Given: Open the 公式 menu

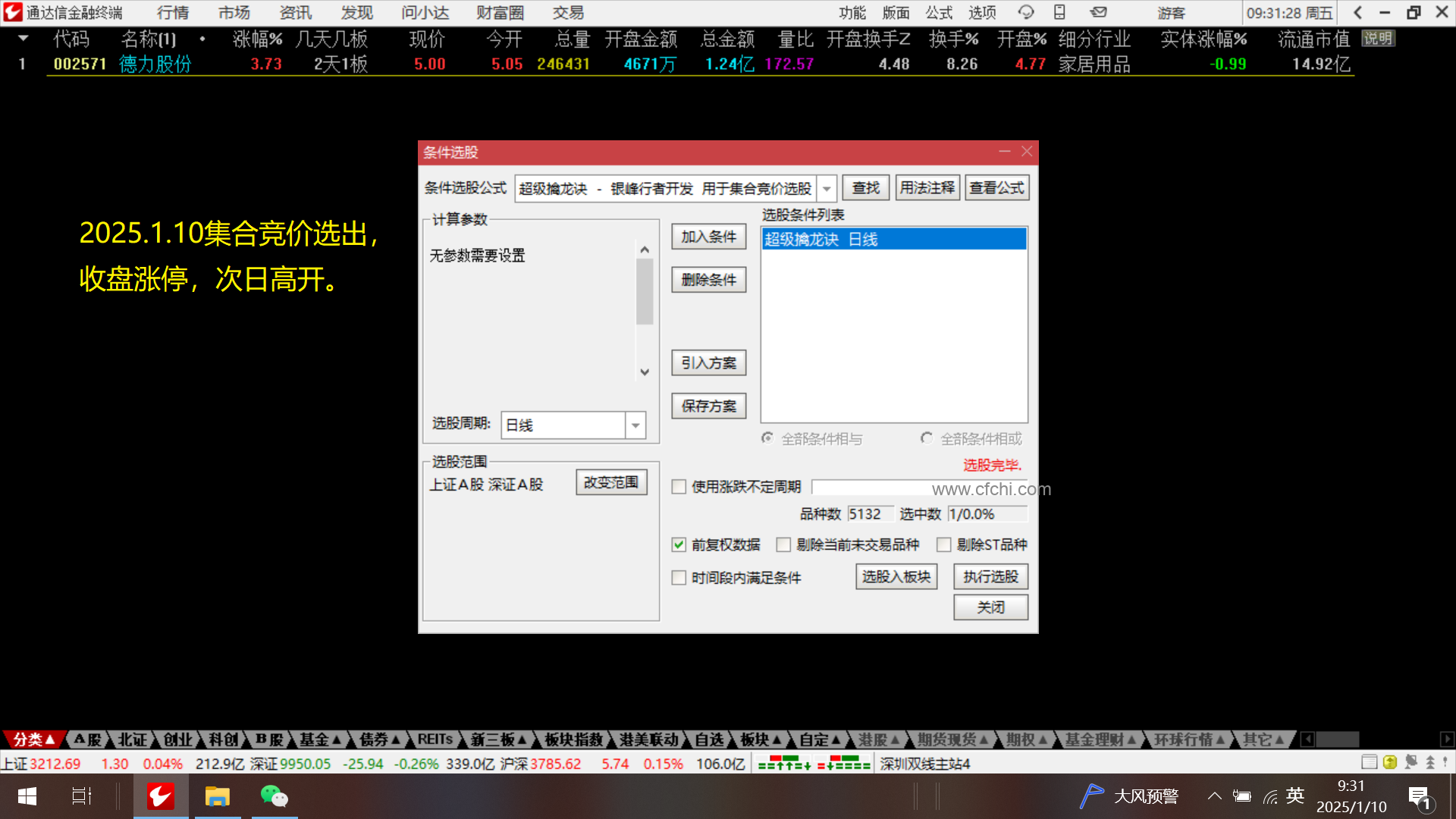Looking at the screenshot, I should (x=938, y=12).
